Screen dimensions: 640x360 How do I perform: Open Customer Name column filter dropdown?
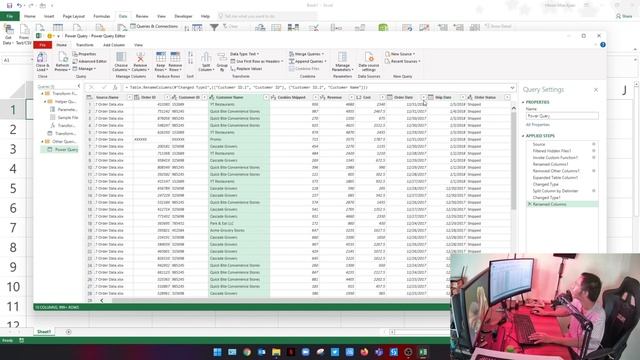266,97
